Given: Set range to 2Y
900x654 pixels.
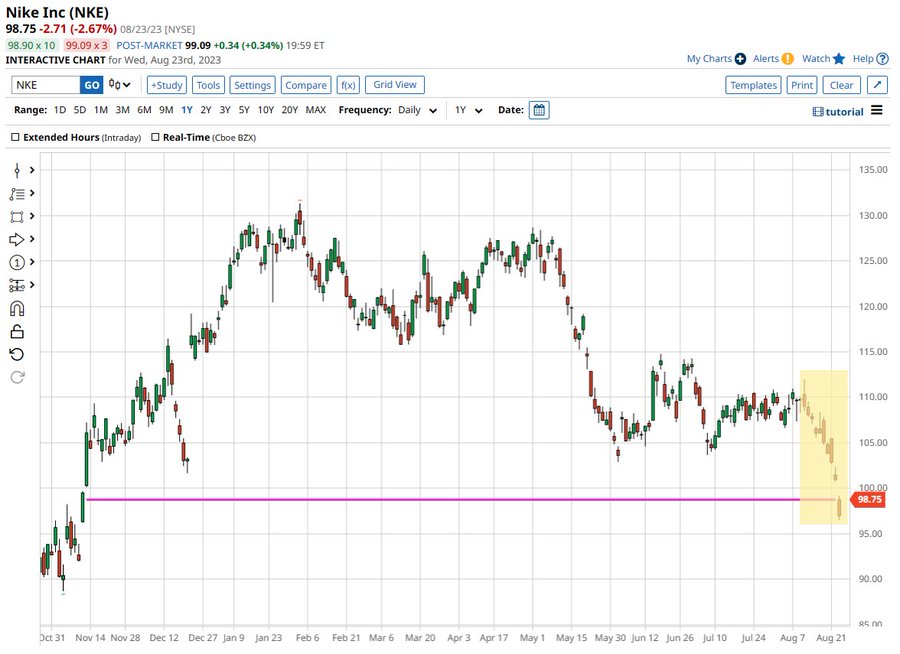Looking at the screenshot, I should (x=205, y=110).
